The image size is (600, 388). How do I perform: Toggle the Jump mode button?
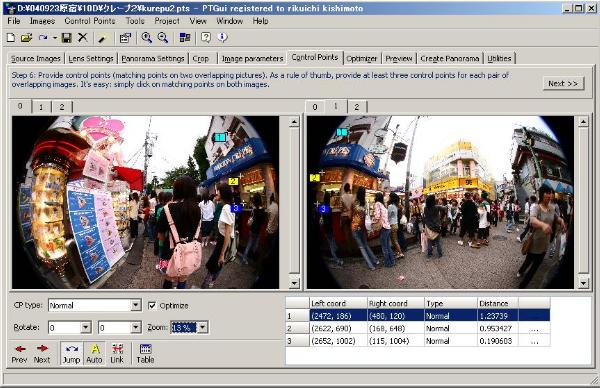point(72,354)
